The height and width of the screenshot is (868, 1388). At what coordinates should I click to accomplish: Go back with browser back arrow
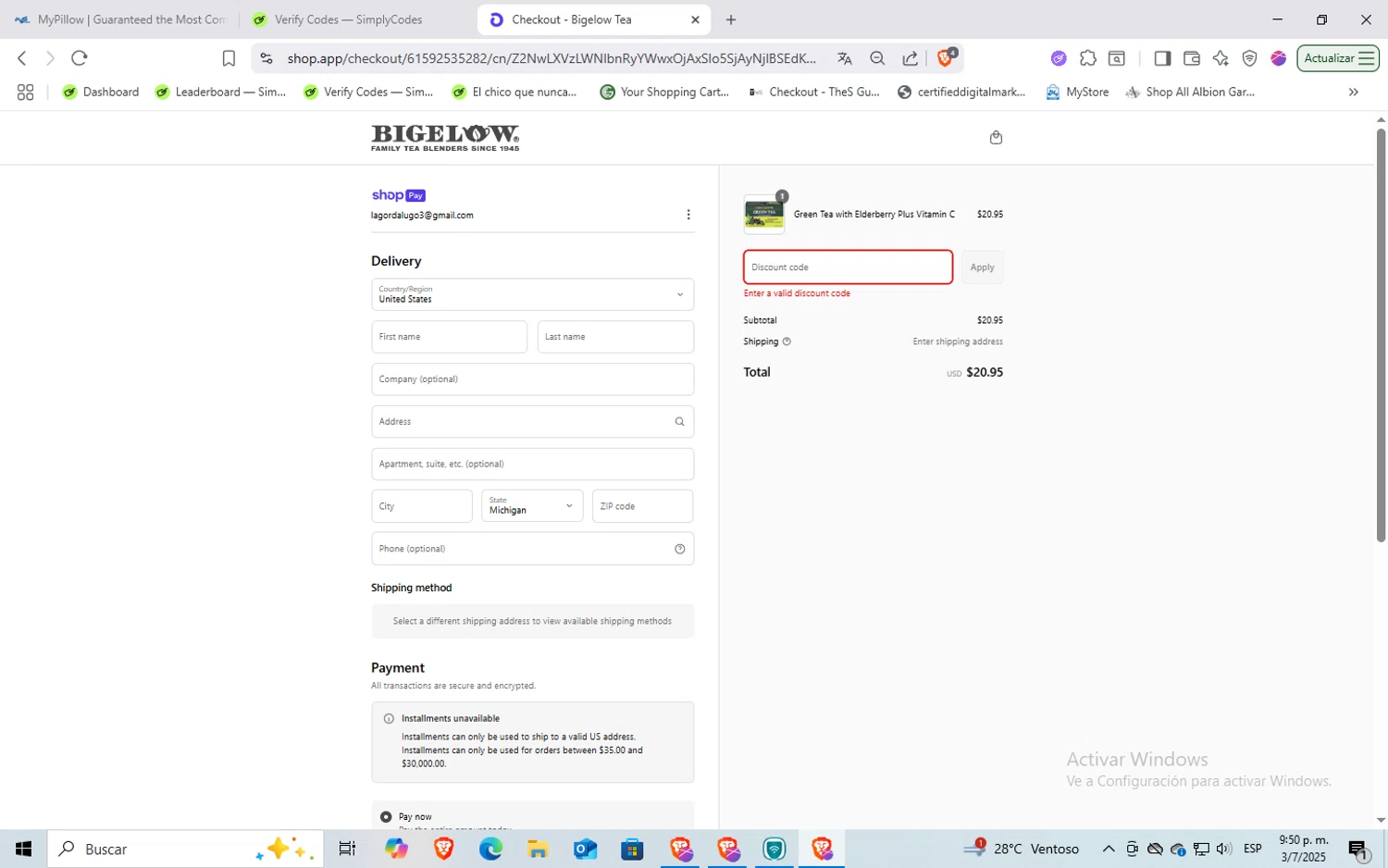(x=22, y=58)
